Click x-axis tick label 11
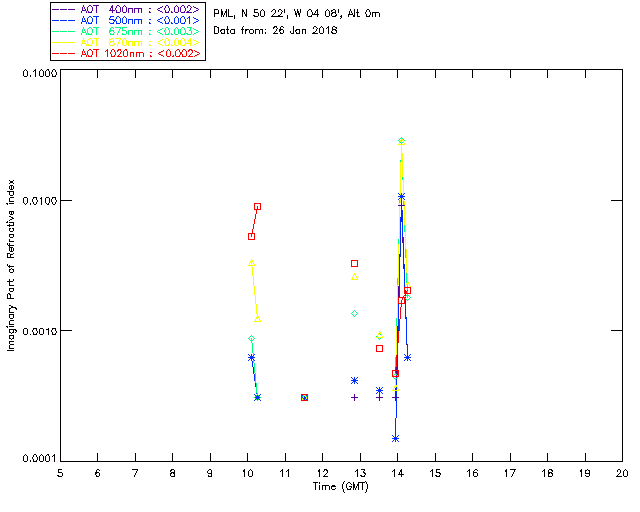The image size is (640, 512). coord(285,473)
